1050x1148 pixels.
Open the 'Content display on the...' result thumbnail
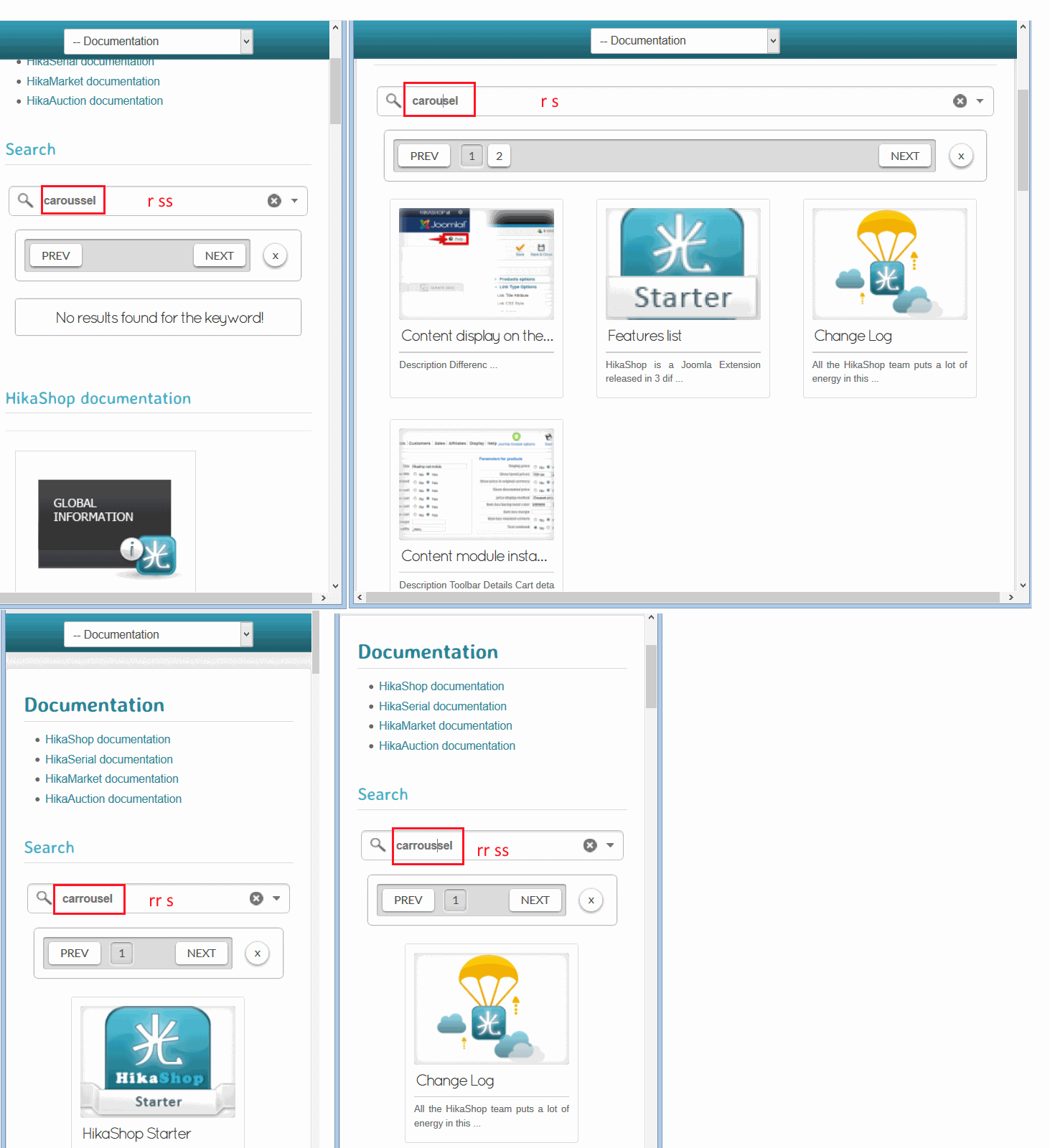(x=477, y=264)
